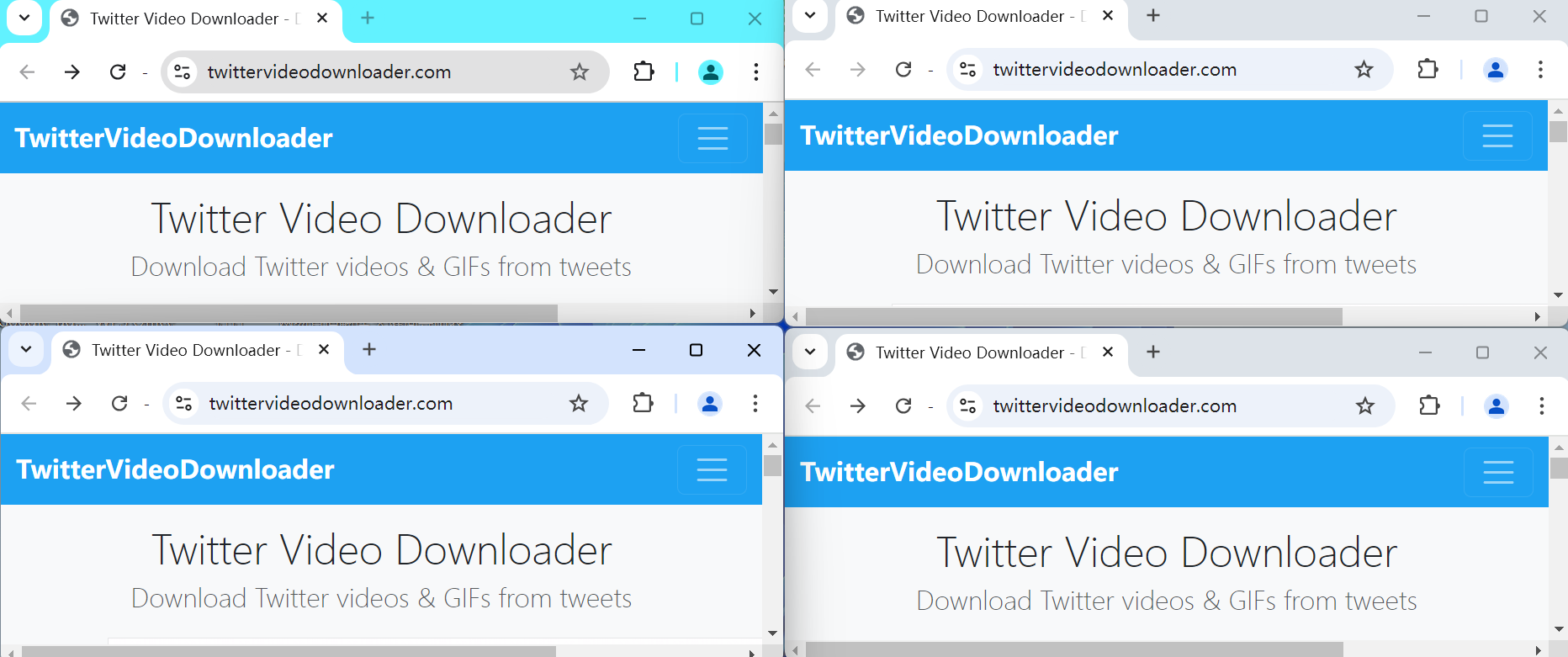
Task: Go back in bottom-left window
Action: click(29, 404)
